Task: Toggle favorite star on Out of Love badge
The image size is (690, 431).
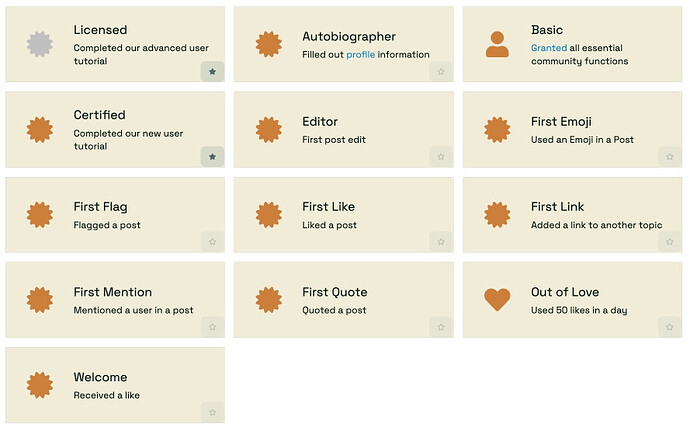Action: point(670,327)
